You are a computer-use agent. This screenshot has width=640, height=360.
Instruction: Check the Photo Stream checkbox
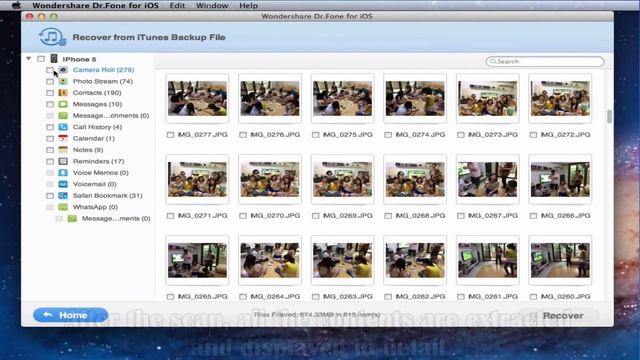point(50,82)
